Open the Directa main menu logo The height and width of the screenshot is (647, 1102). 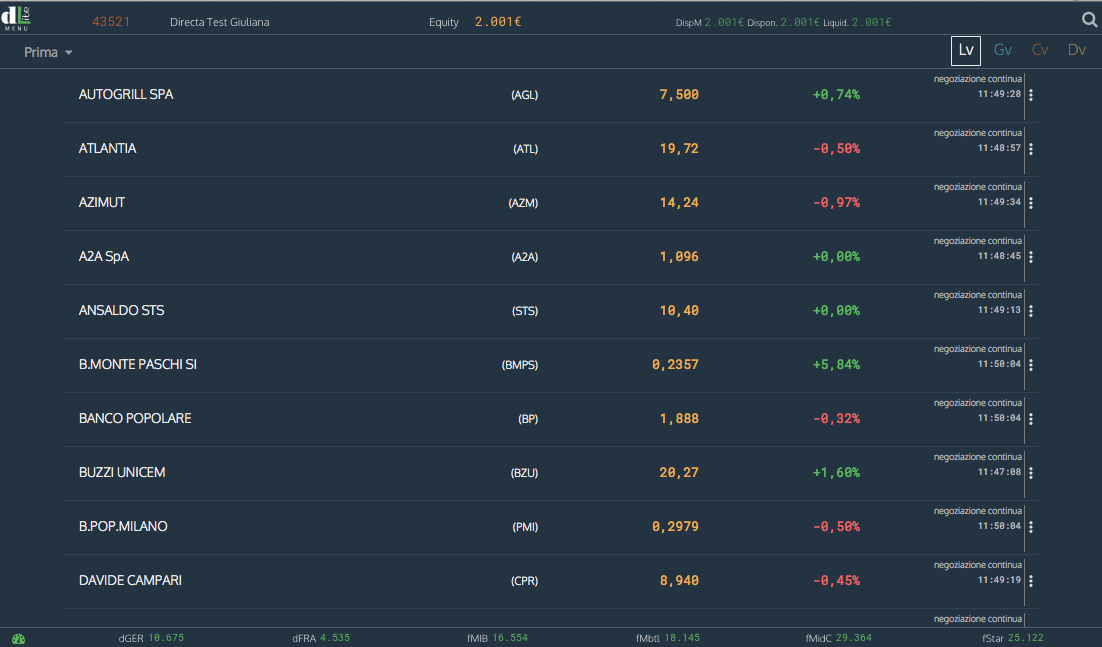[16, 18]
